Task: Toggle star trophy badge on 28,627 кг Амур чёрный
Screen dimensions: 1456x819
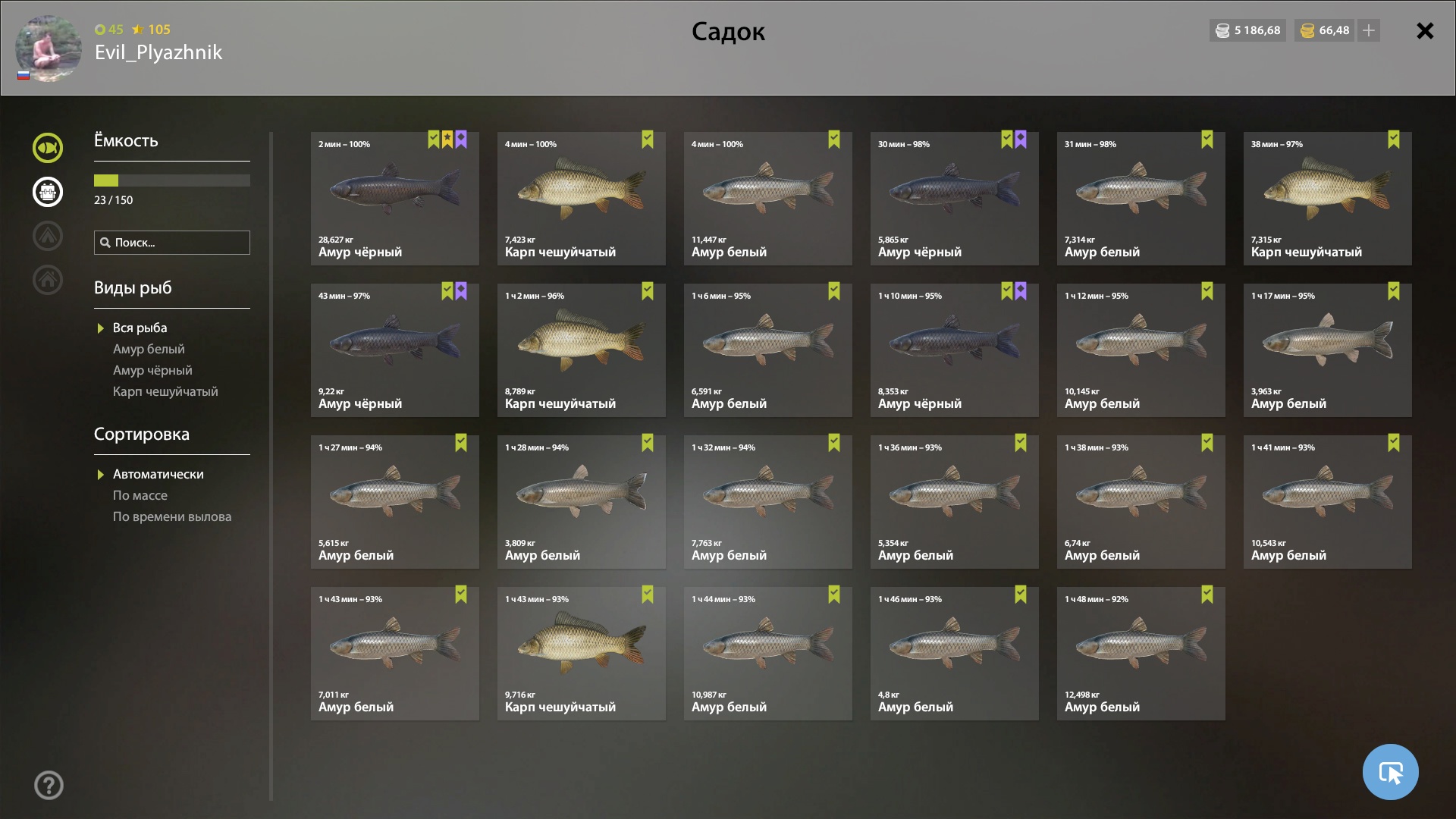Action: click(x=447, y=140)
